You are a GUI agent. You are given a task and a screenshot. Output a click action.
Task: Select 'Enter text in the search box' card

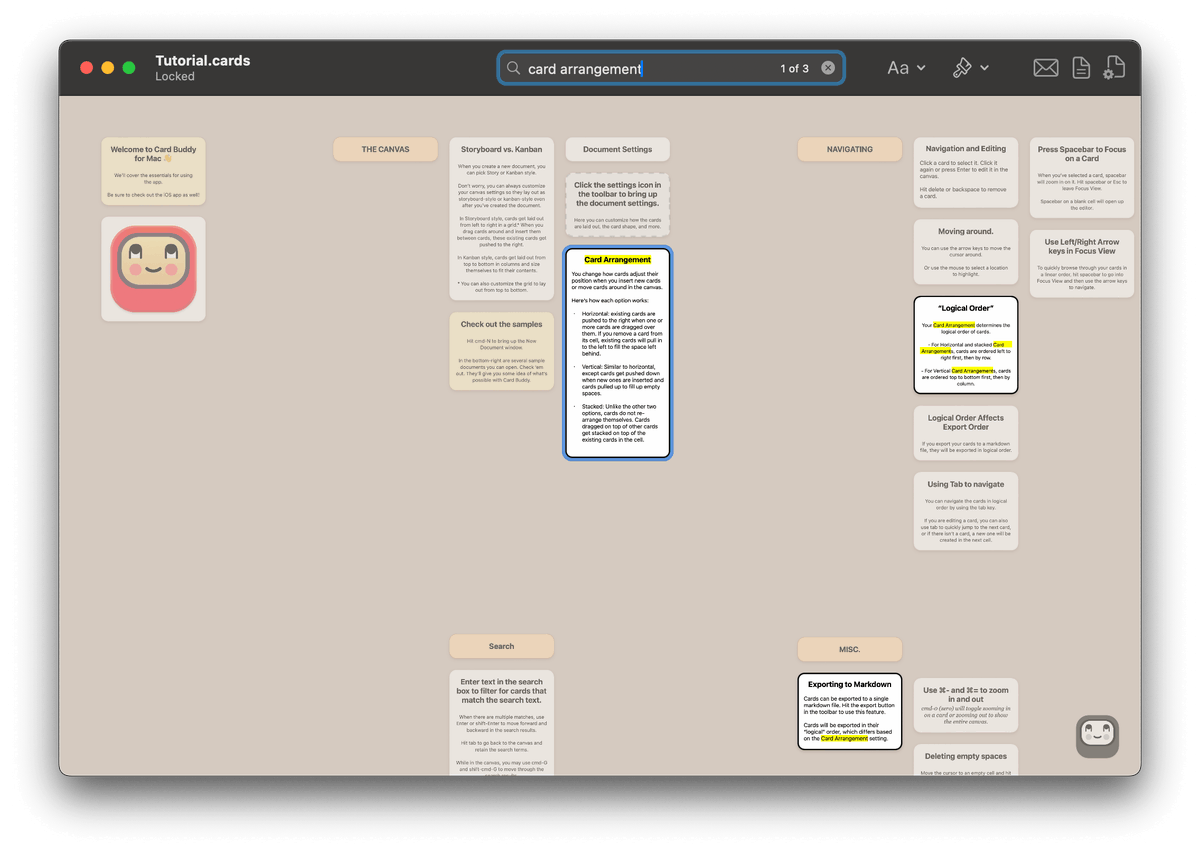point(501,722)
